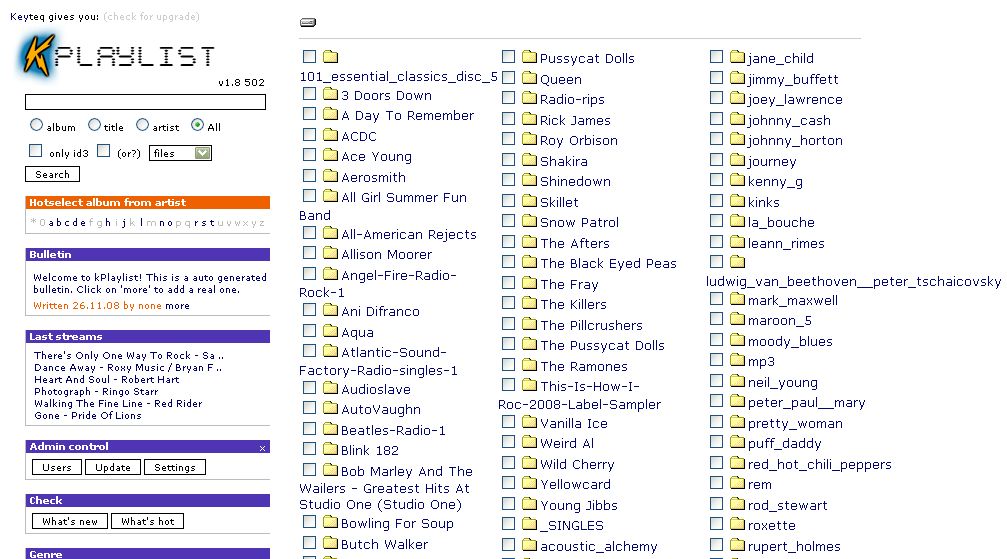Open the kinks folder icon
1007x559 pixels.
pos(737,200)
